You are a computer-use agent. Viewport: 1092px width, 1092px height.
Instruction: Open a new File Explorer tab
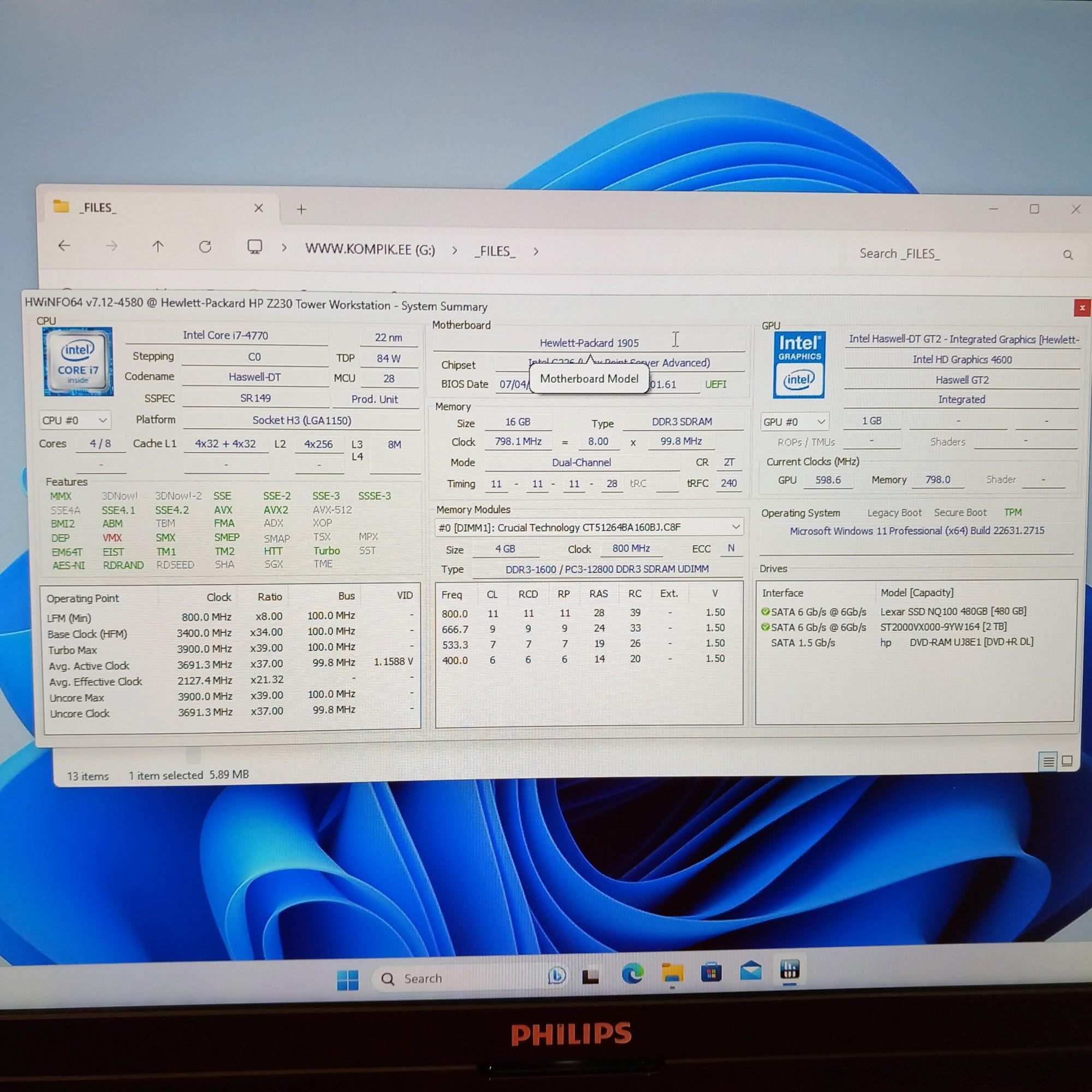(x=302, y=210)
